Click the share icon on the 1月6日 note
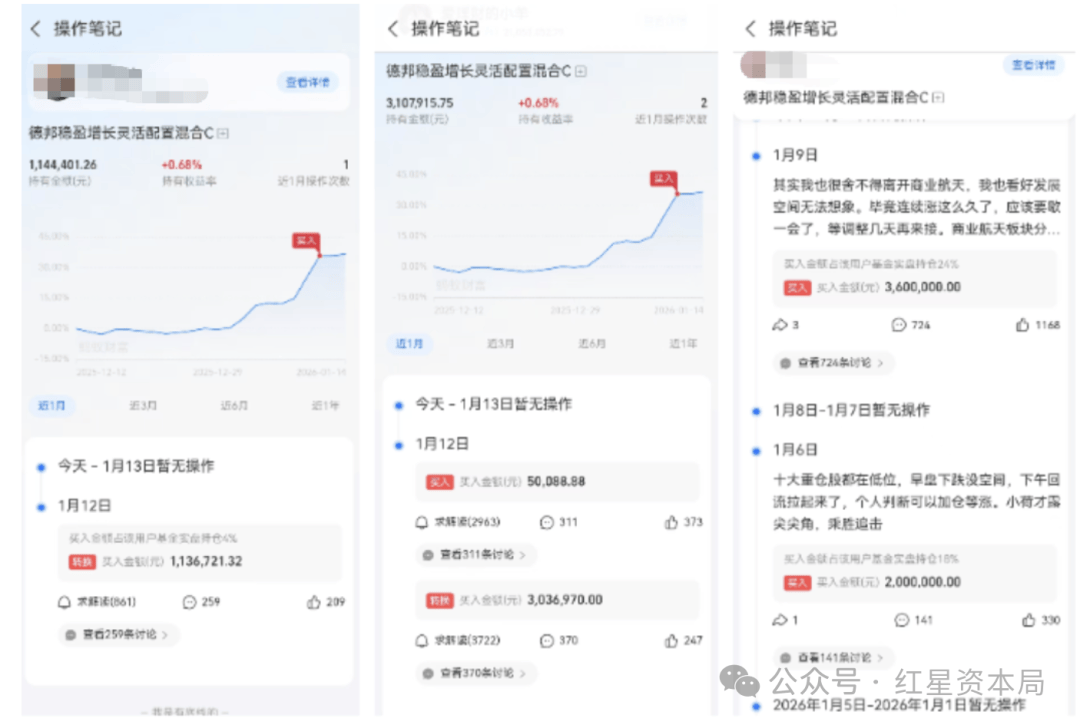 coord(780,620)
